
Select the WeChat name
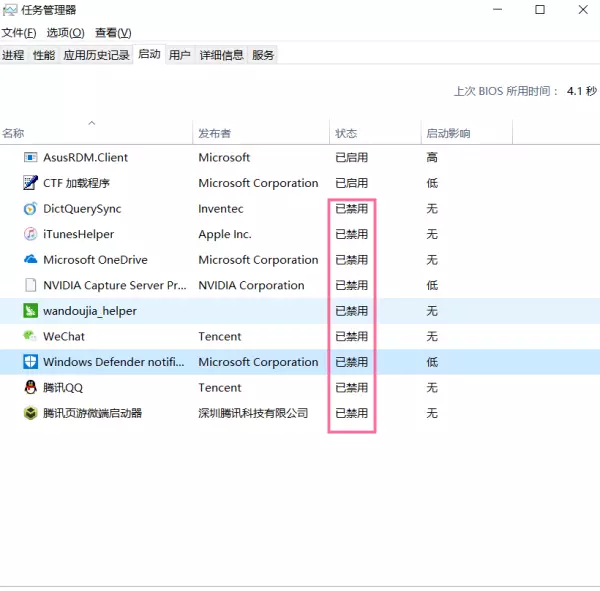click(x=64, y=336)
